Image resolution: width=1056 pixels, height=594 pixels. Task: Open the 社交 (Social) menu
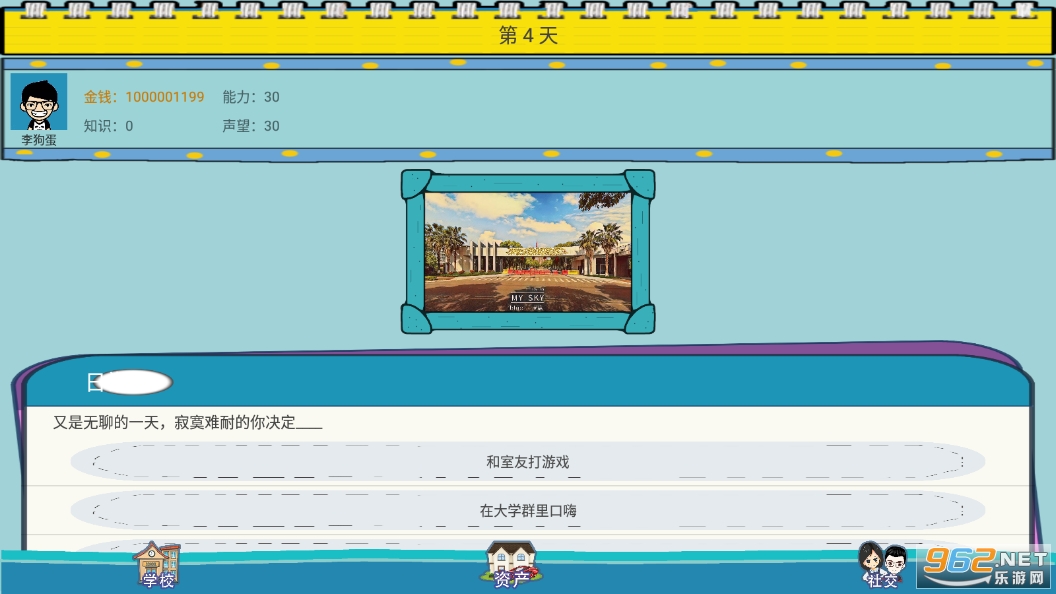pos(883,564)
